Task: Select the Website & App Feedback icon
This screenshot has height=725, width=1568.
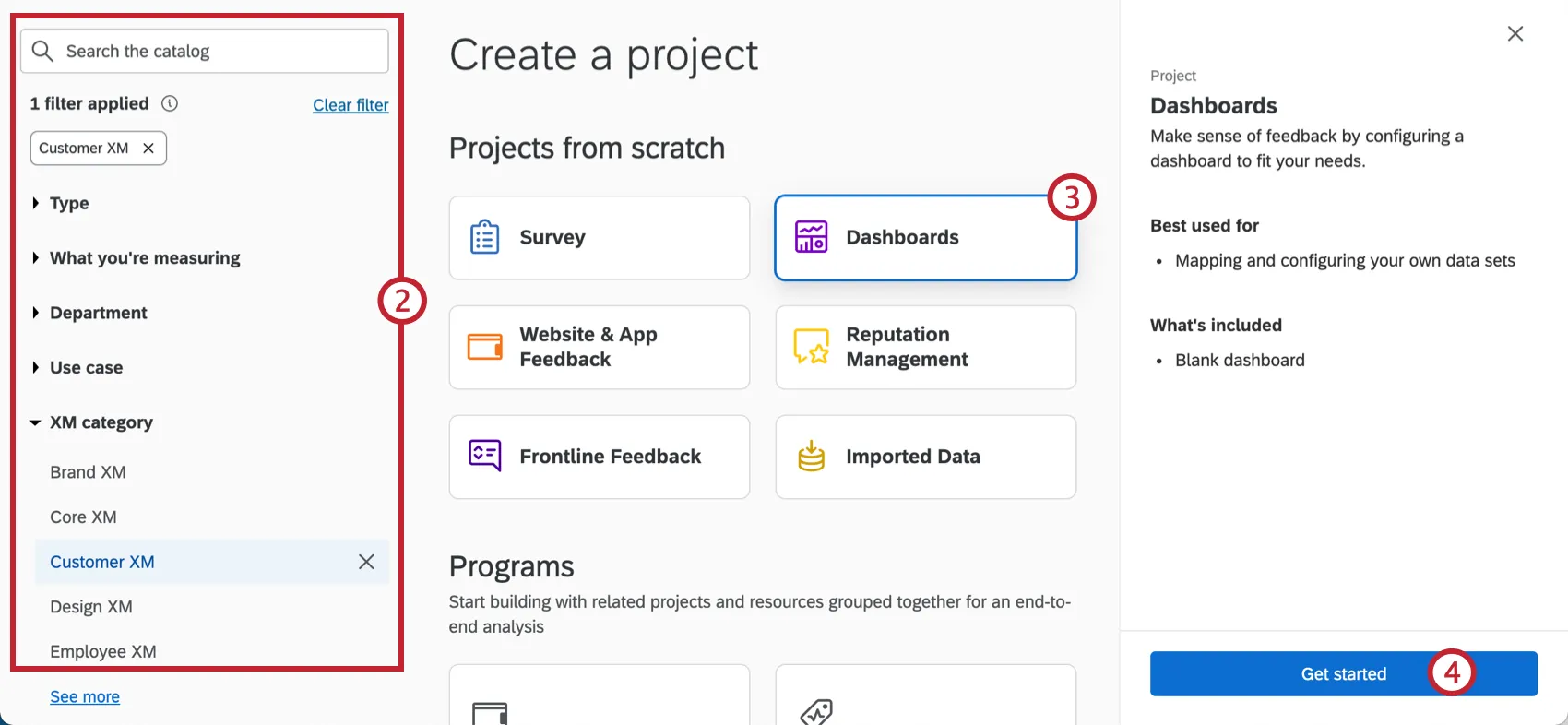Action: coord(483,347)
